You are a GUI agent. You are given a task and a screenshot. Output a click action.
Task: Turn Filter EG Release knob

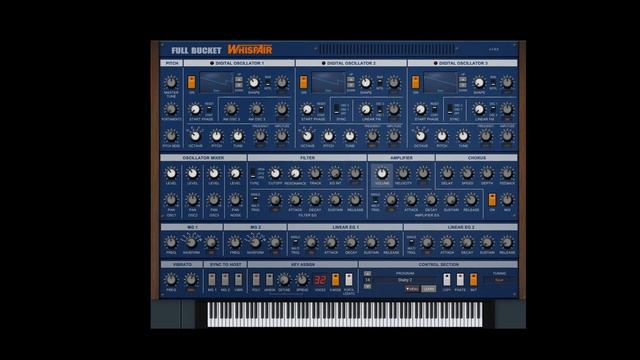point(355,200)
